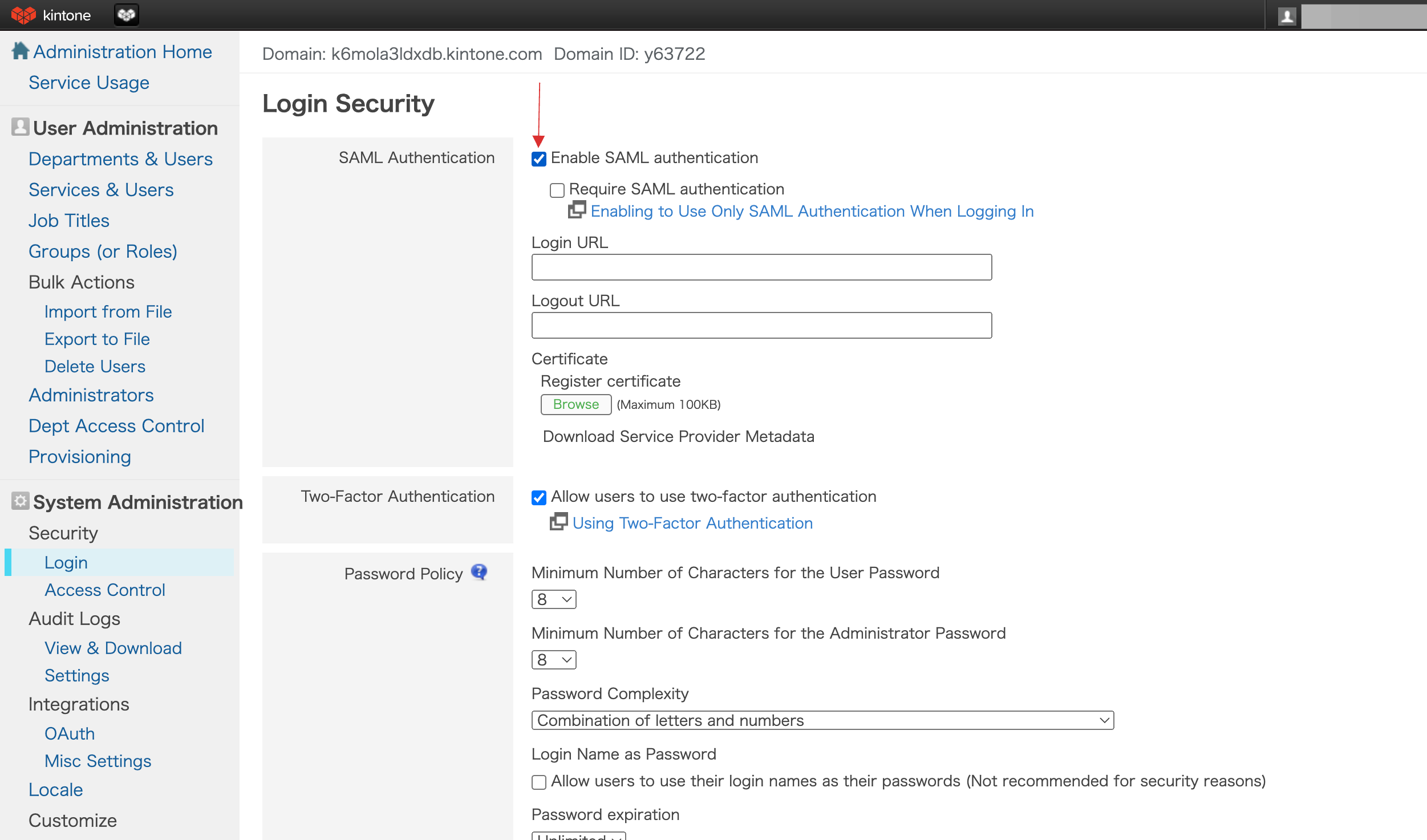Open the Login security menu item
1427x840 pixels.
(x=66, y=562)
